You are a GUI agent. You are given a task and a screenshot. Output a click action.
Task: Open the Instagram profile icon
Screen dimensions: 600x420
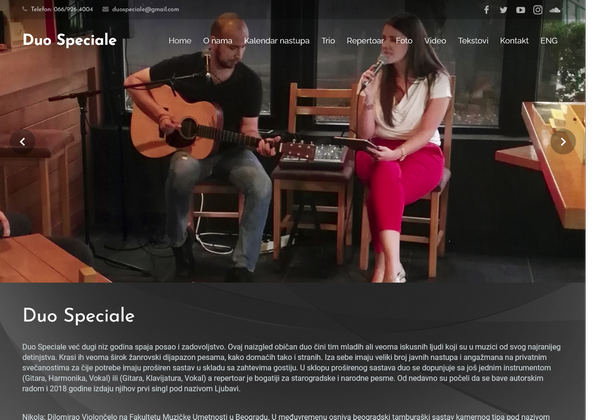538,10
